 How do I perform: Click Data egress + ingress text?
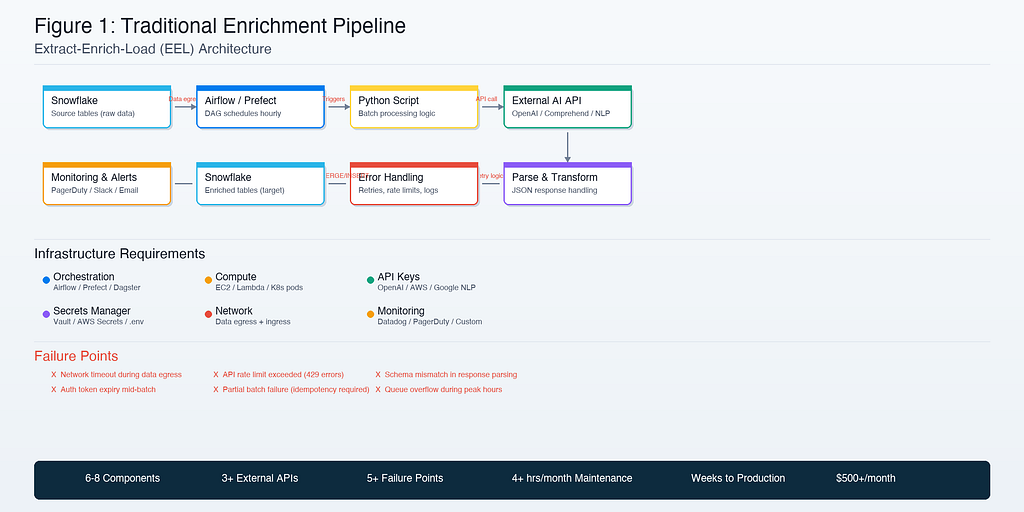253,321
